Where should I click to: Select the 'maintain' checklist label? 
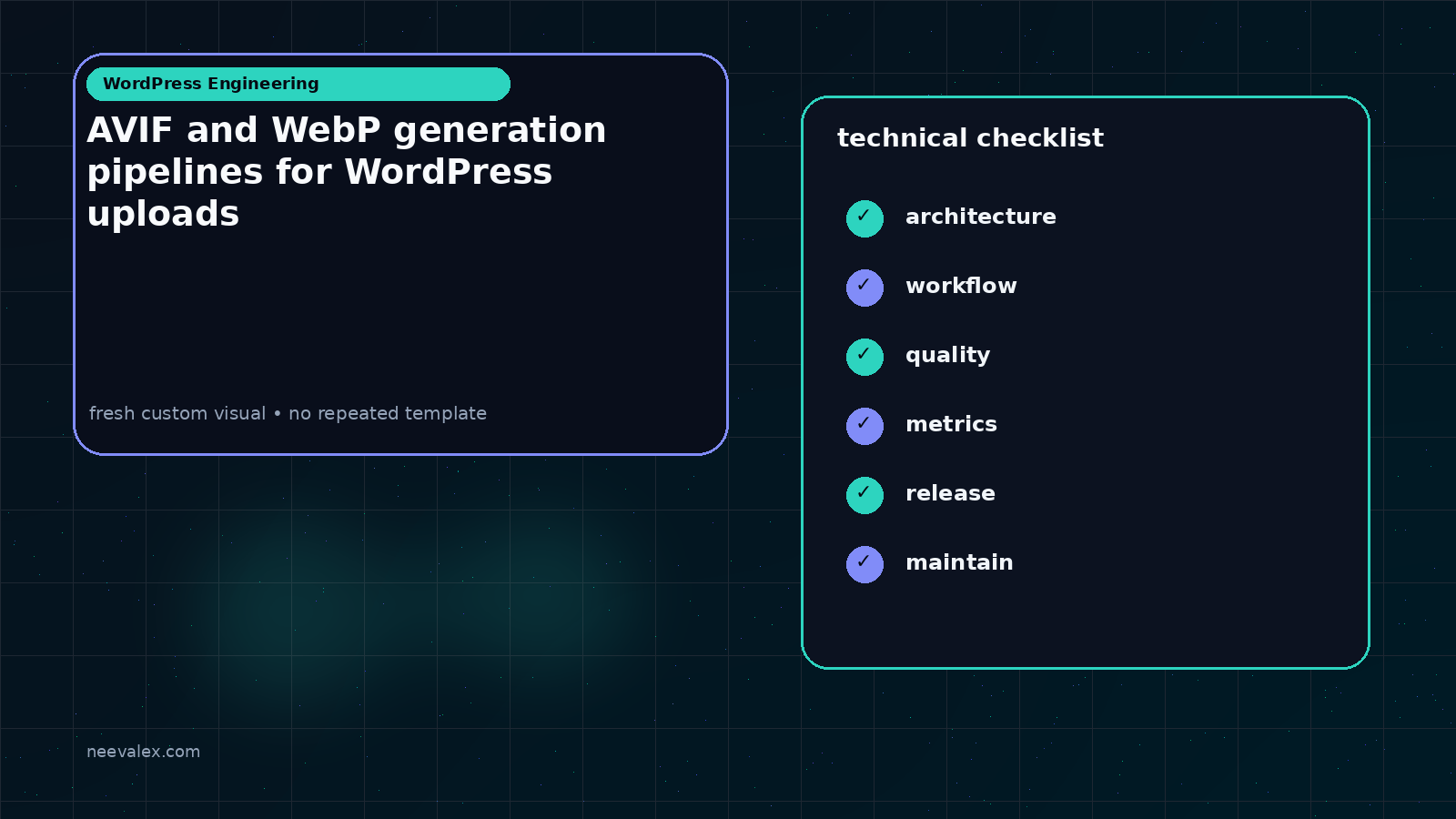tap(959, 562)
